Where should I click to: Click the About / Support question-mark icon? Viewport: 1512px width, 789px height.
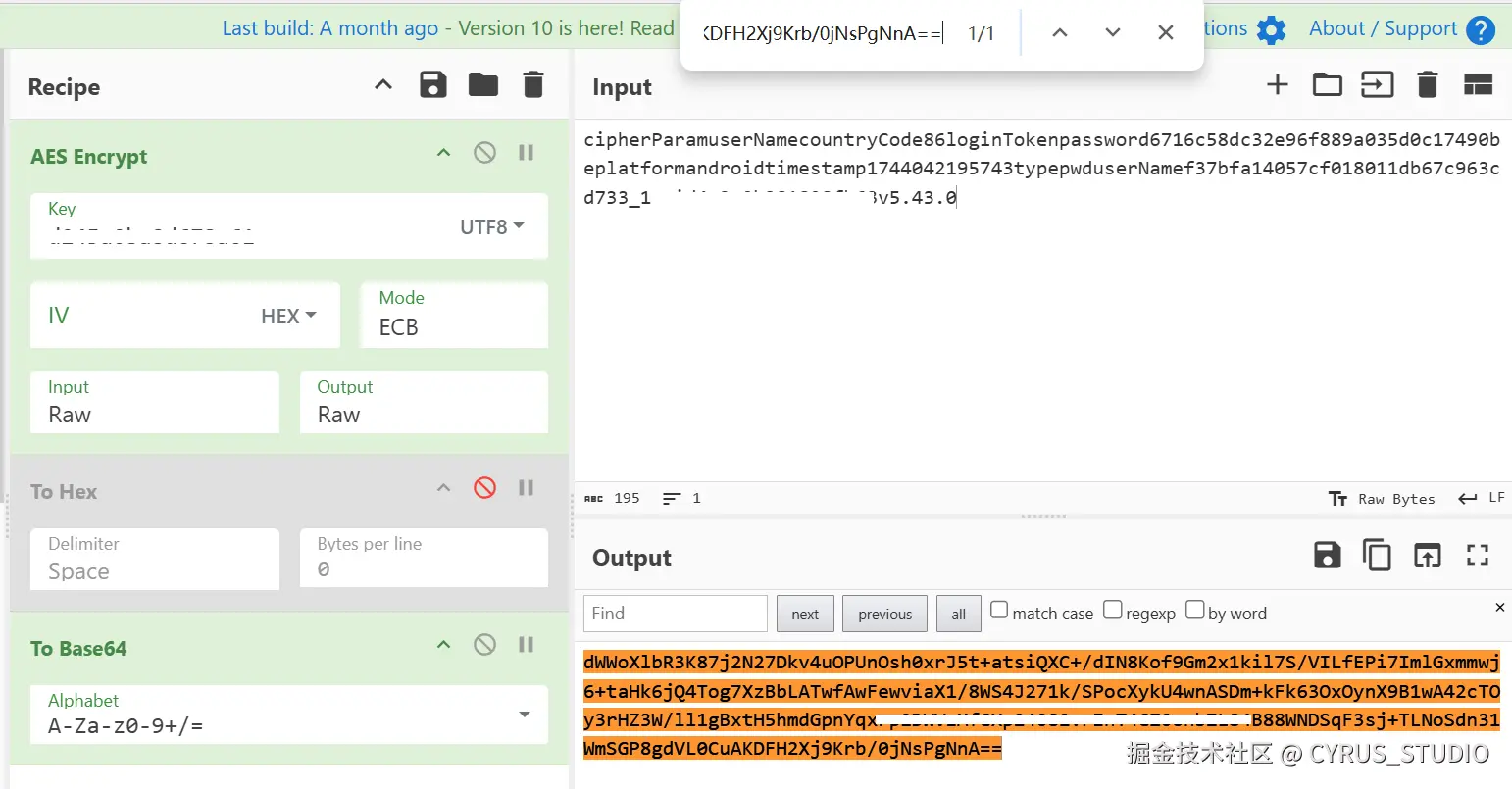pos(1481,29)
